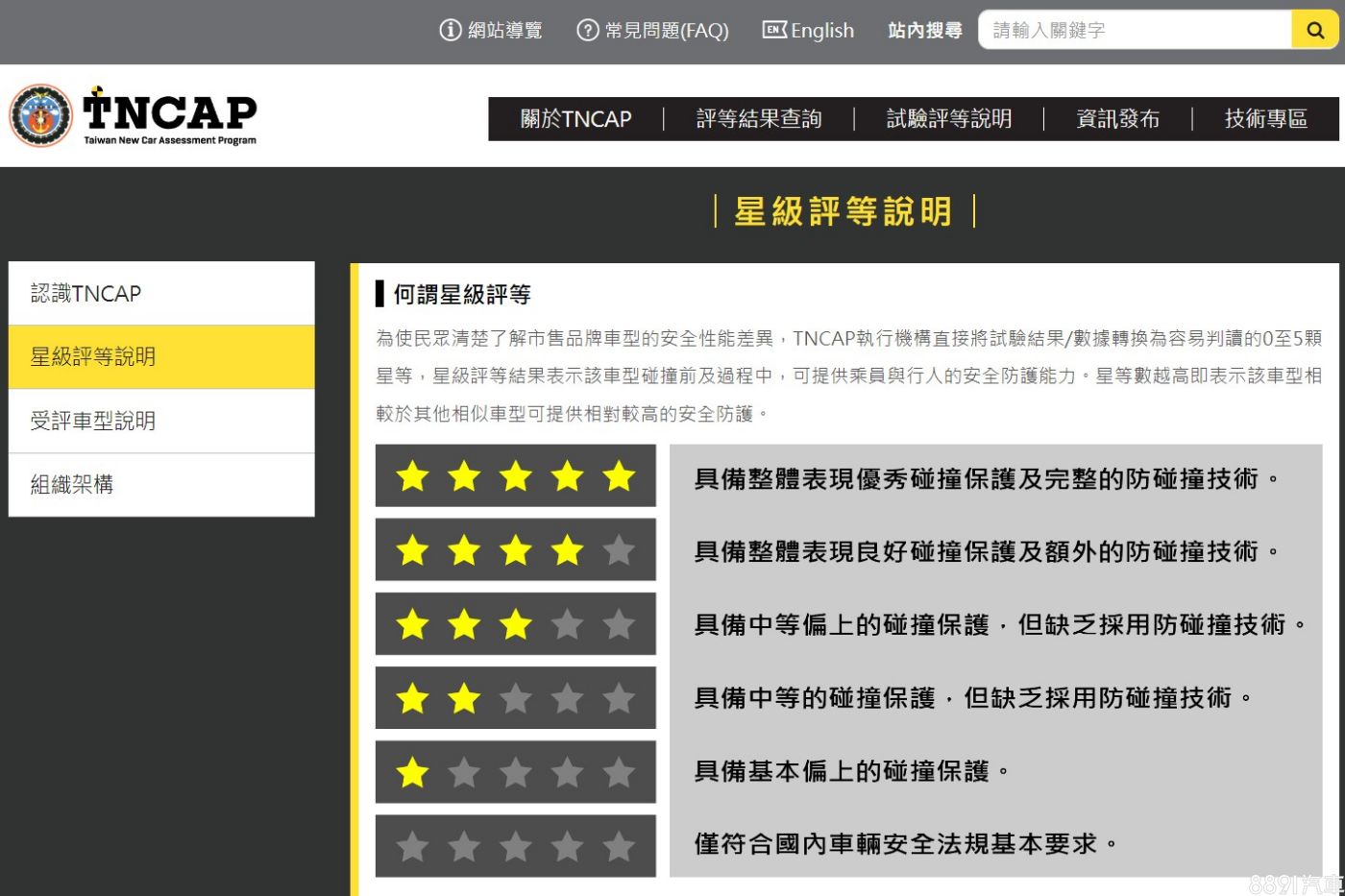Click the zero-star rating graphic
The width and height of the screenshot is (1345, 896).
click(515, 846)
